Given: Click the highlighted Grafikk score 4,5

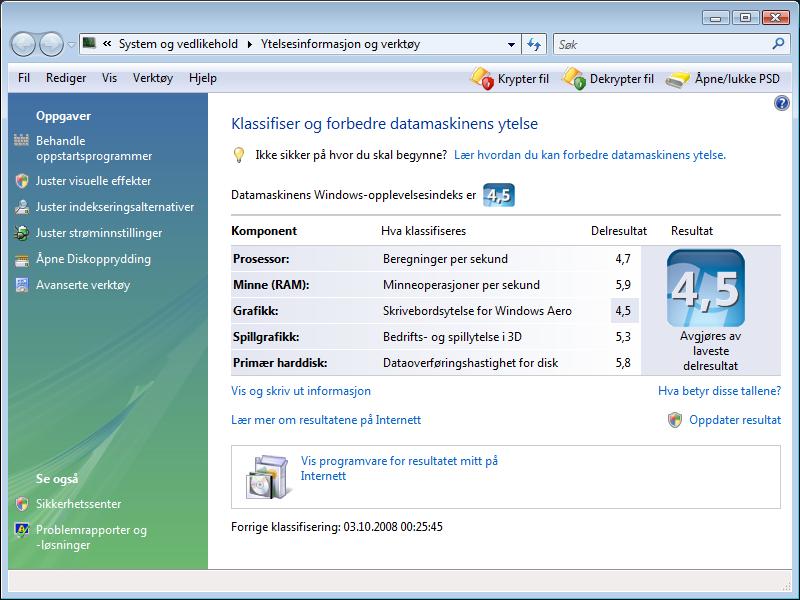Looking at the screenshot, I should (623, 311).
